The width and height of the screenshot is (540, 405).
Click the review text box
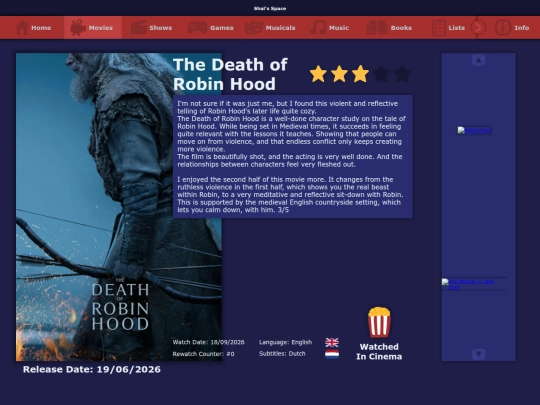point(293,156)
